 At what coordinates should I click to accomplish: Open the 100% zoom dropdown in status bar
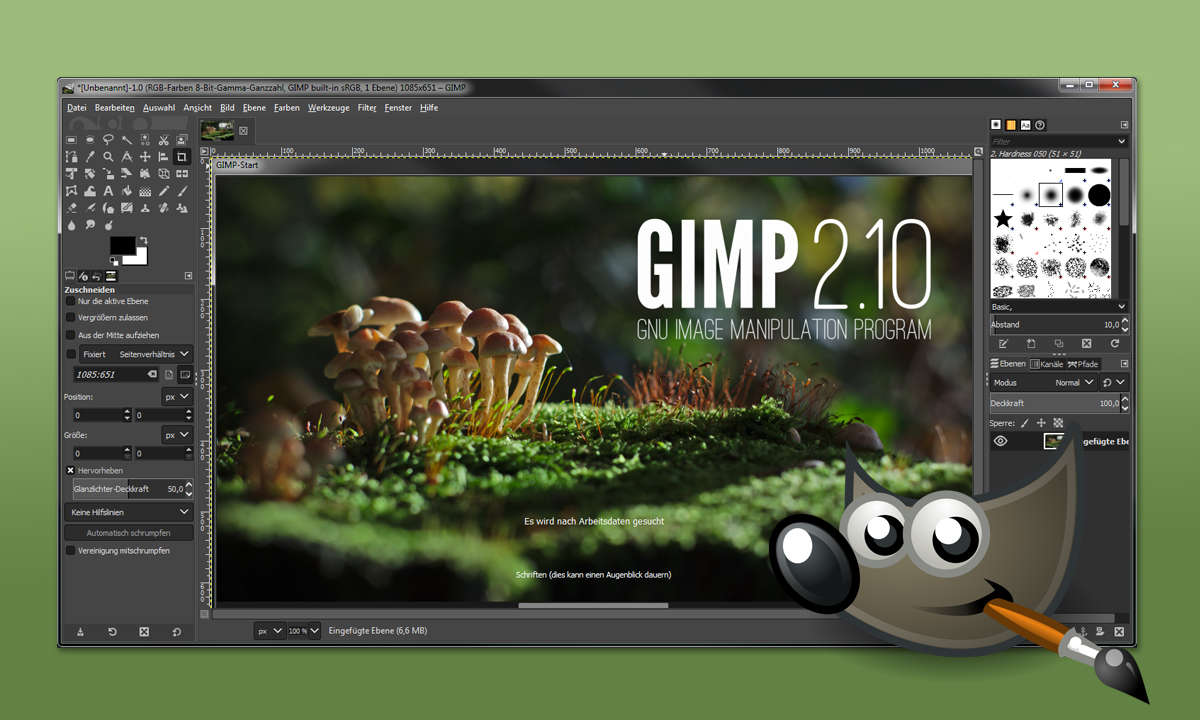[304, 631]
